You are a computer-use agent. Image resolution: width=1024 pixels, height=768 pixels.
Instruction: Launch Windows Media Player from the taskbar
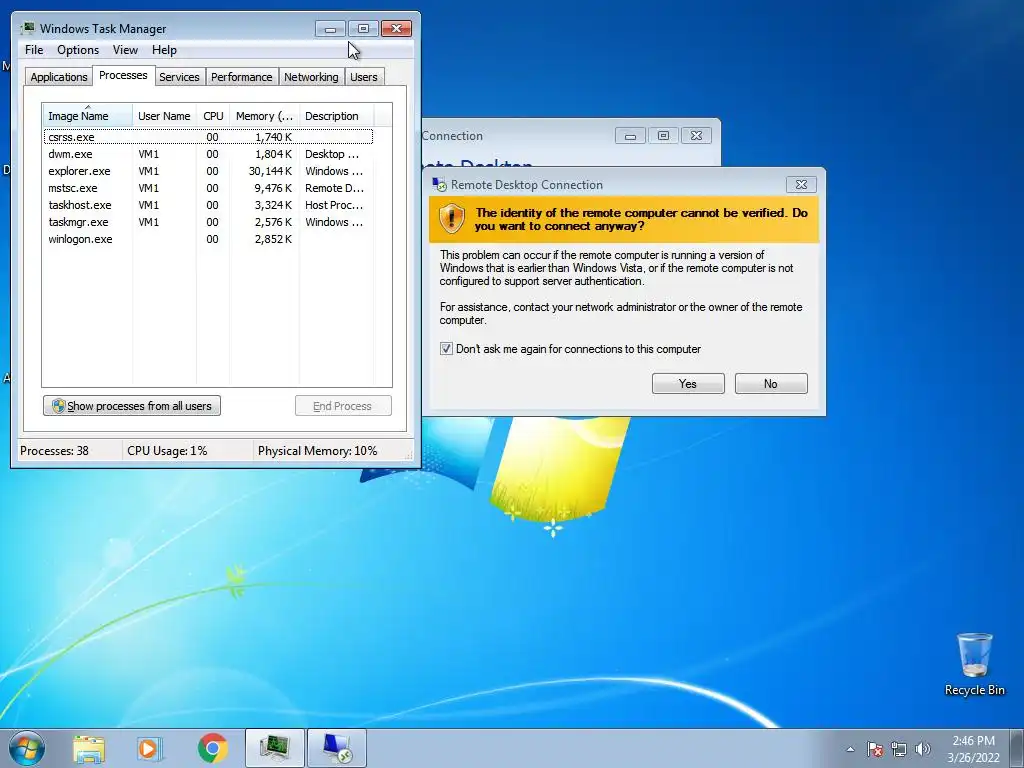tap(150, 748)
